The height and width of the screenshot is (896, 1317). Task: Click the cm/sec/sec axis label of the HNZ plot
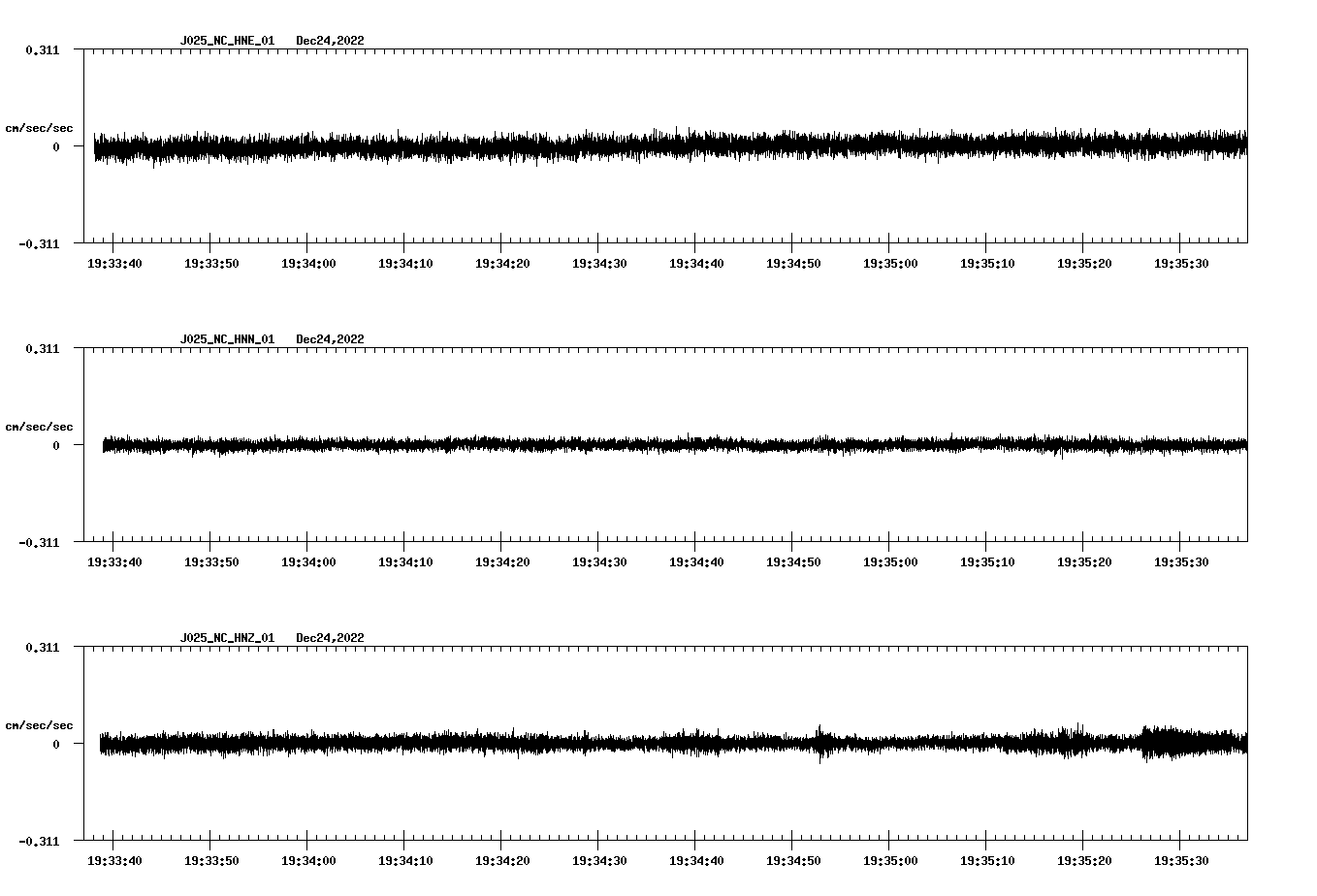40,723
